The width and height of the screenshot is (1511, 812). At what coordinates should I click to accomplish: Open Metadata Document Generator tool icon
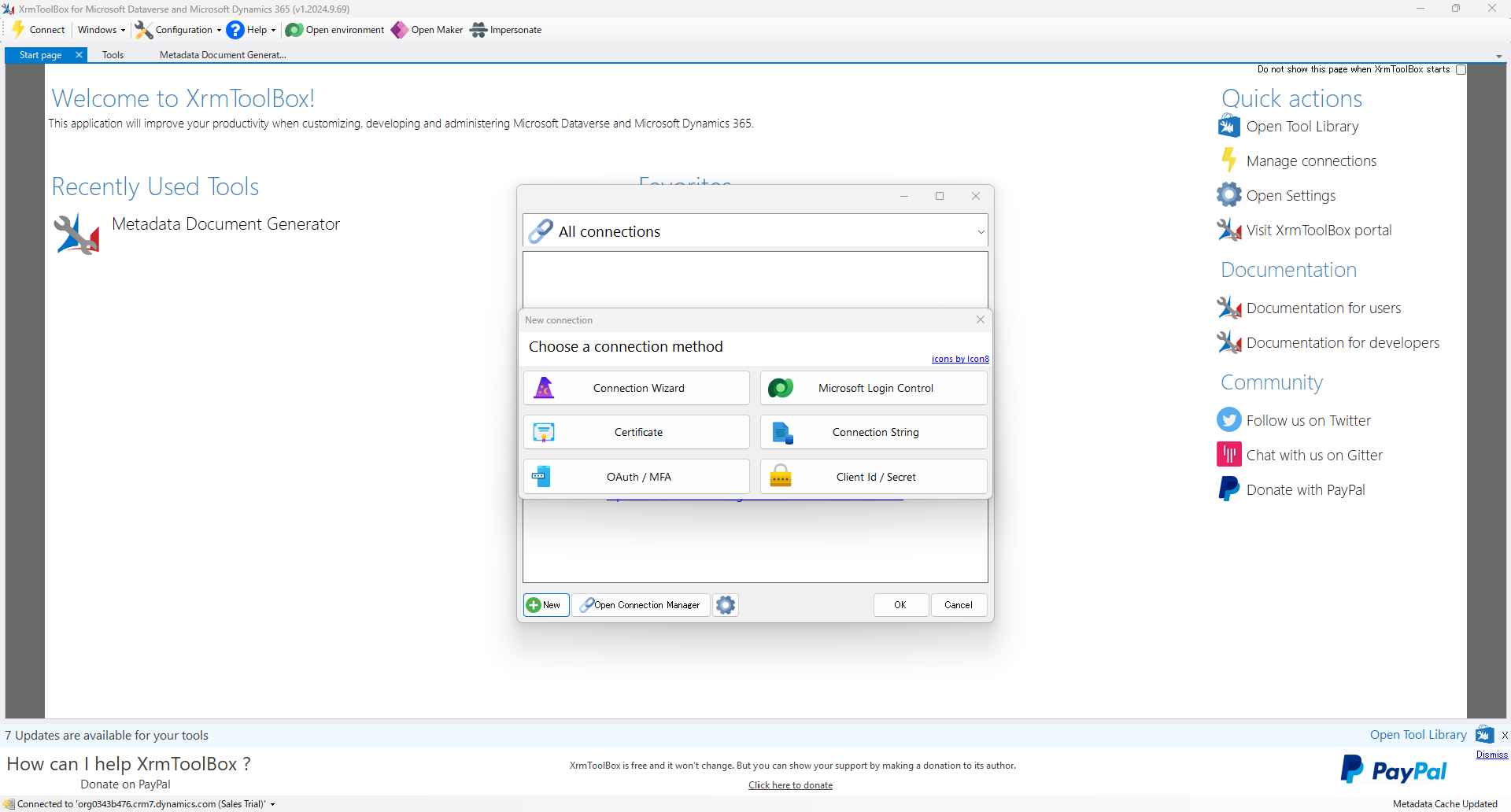tap(77, 234)
